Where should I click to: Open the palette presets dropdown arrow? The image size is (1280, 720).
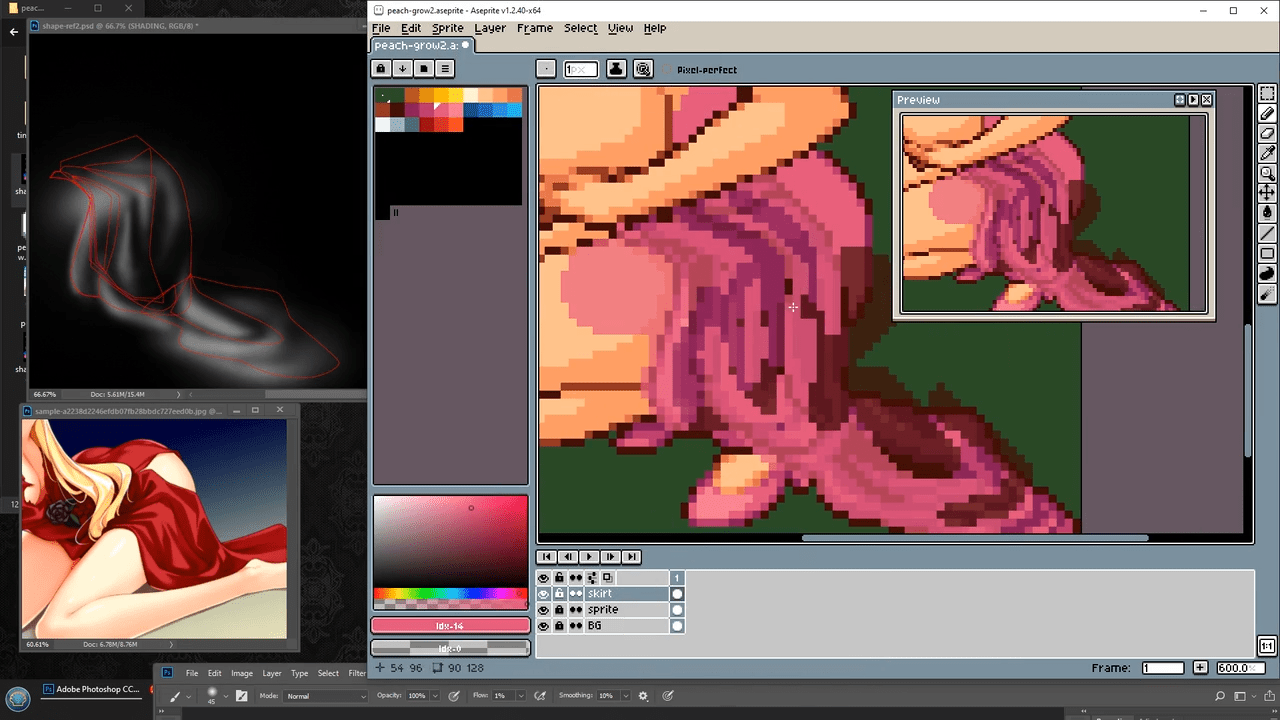[402, 69]
